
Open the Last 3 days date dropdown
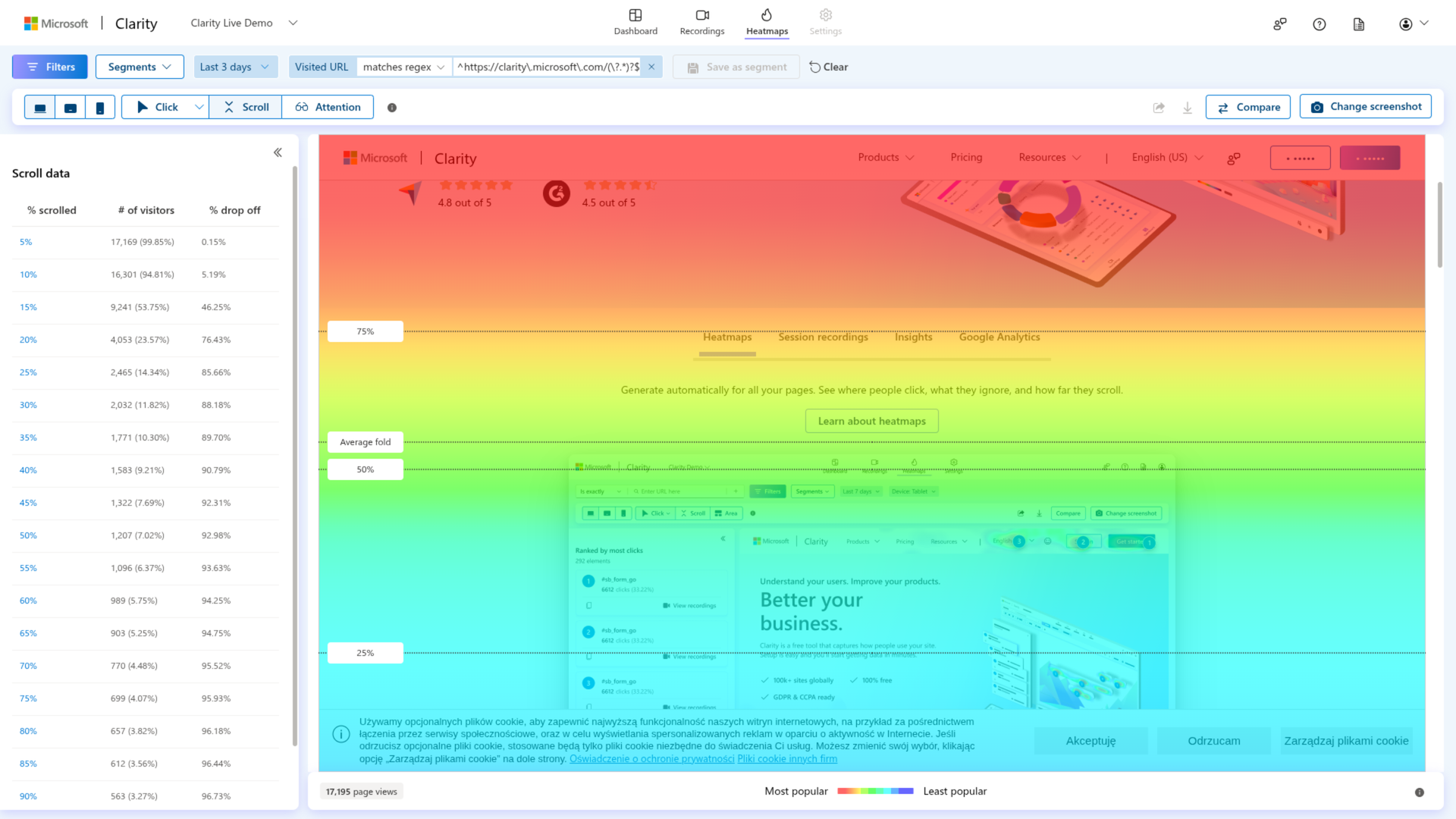(235, 67)
